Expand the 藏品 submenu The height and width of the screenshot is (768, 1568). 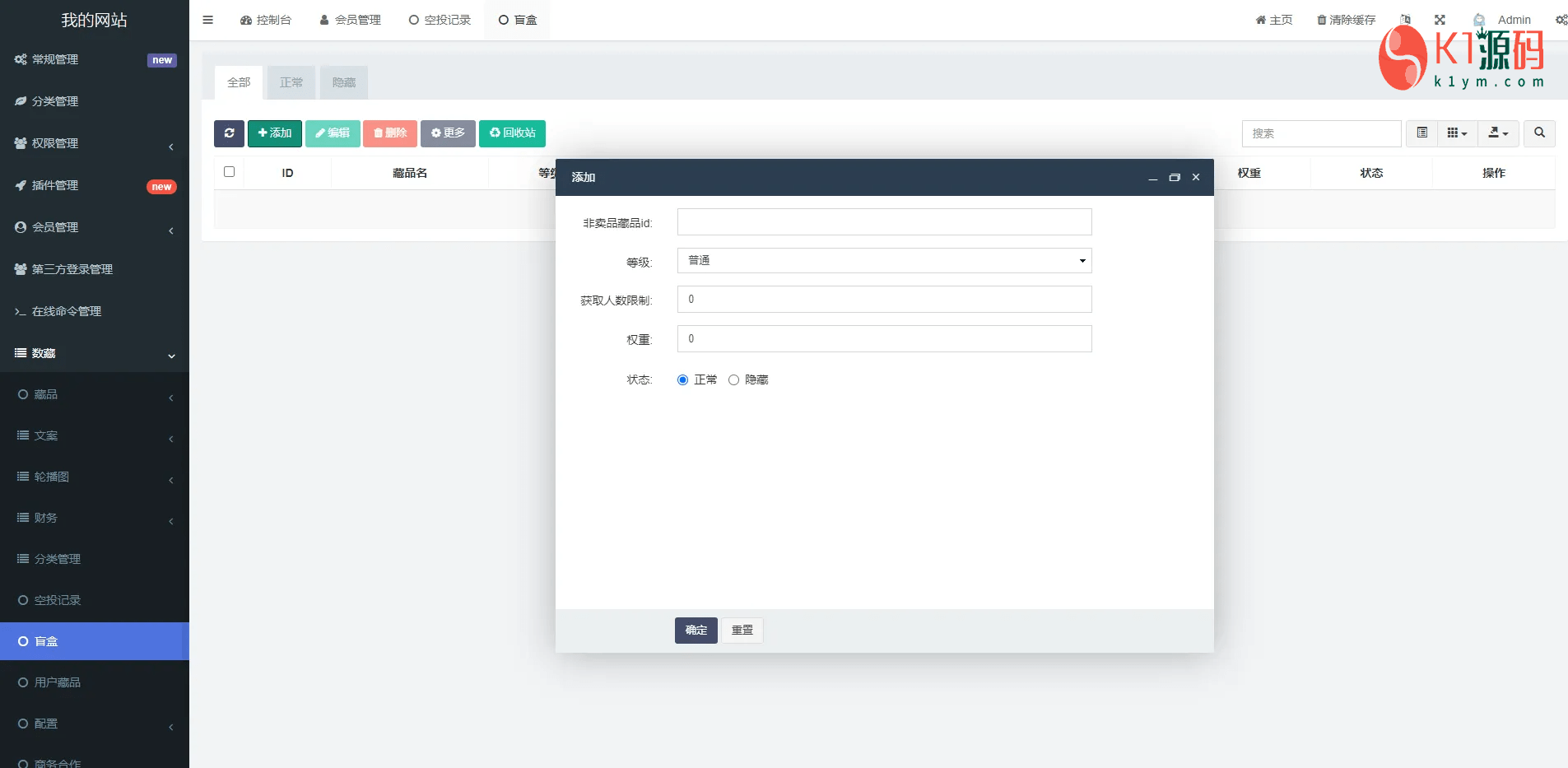[x=95, y=394]
